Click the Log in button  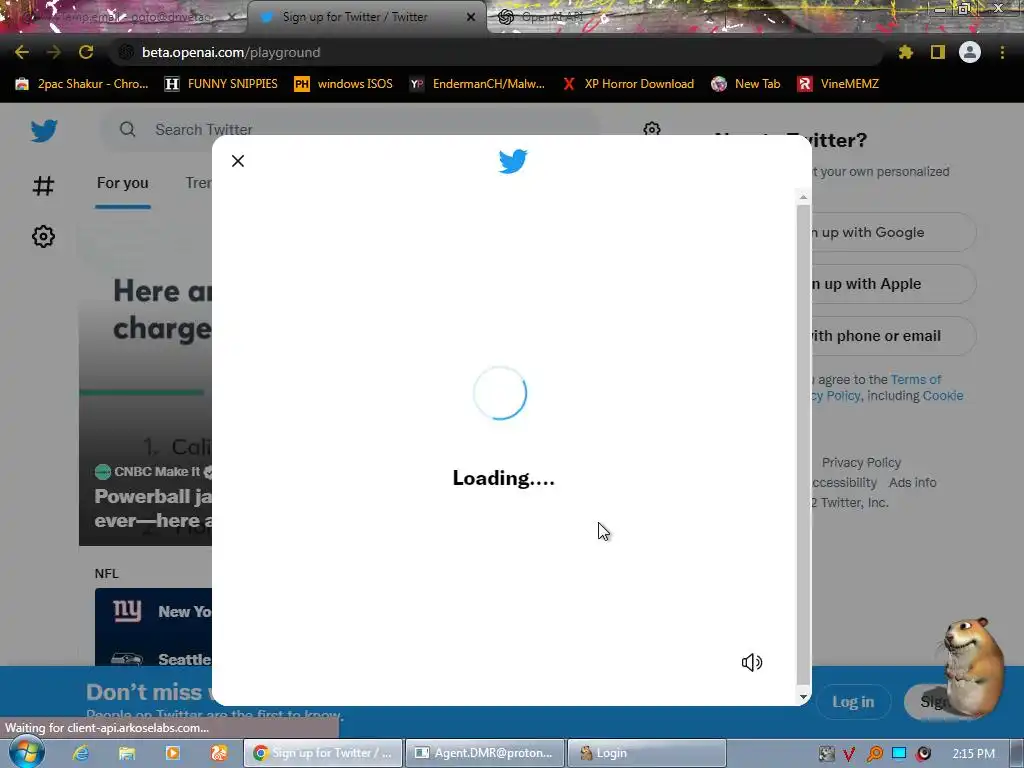click(x=853, y=701)
